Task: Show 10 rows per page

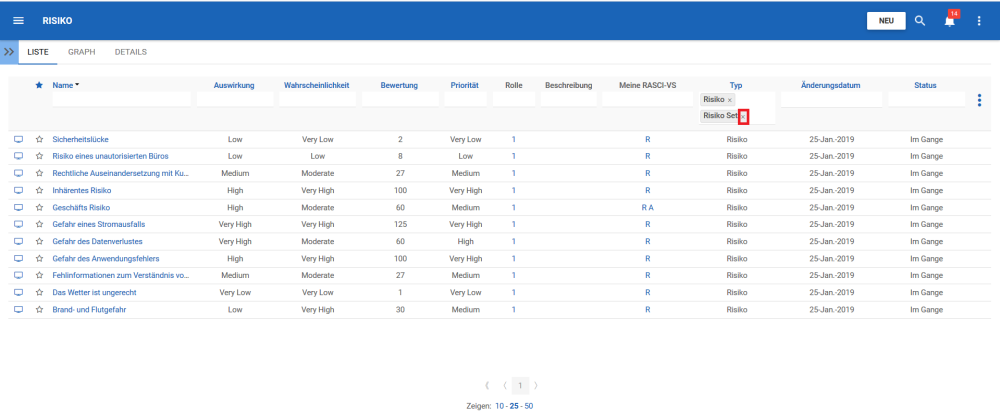Action: (x=499, y=406)
